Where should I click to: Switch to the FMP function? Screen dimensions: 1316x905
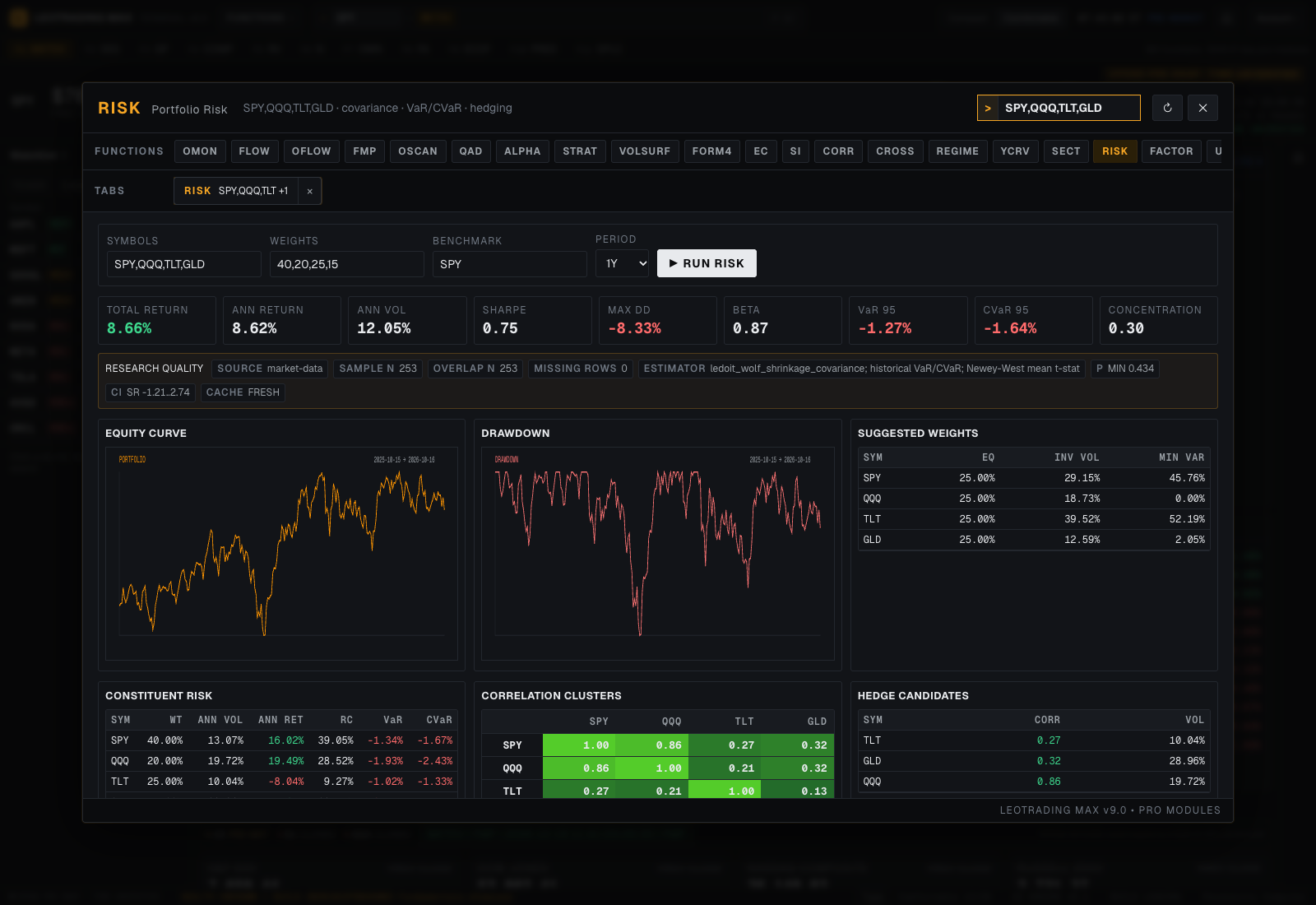365,151
